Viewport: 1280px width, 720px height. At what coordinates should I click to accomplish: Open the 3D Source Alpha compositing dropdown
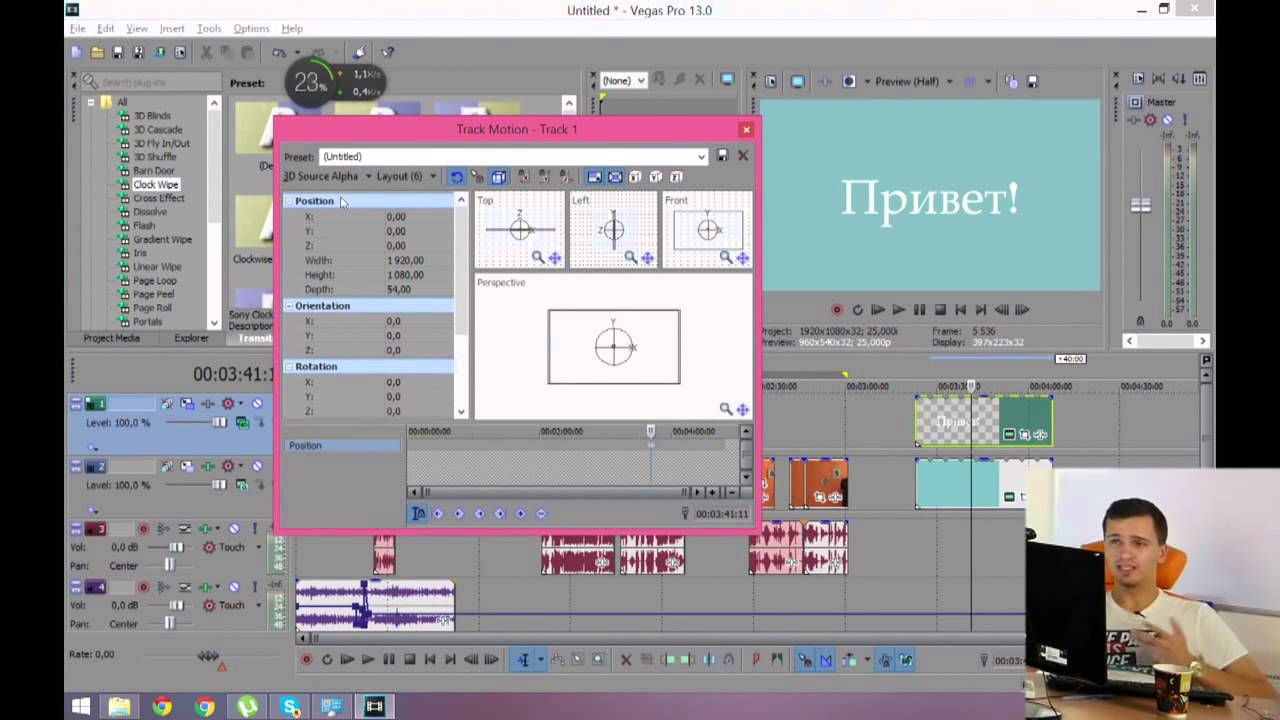point(328,177)
